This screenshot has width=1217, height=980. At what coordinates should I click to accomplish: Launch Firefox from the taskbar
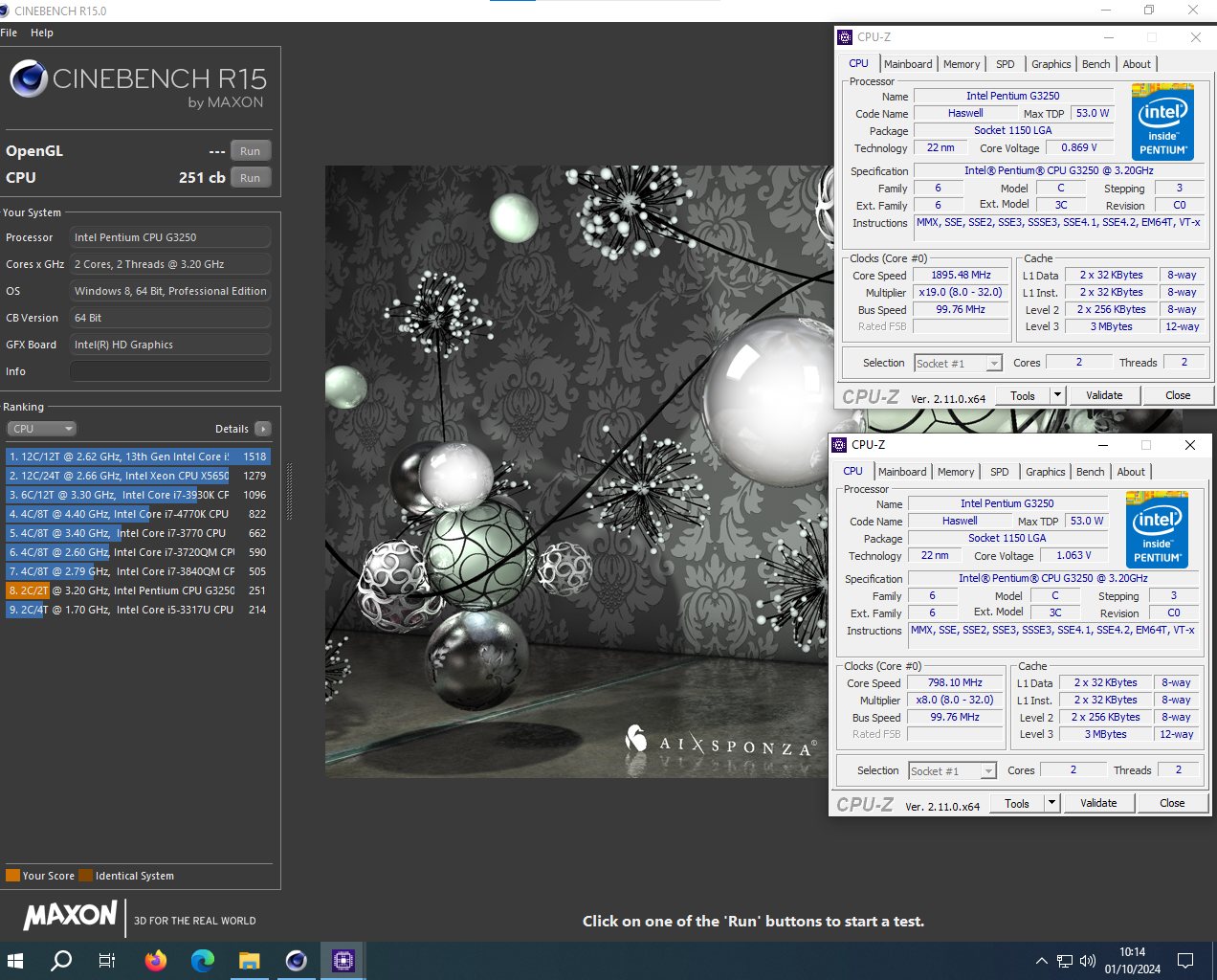[x=155, y=960]
